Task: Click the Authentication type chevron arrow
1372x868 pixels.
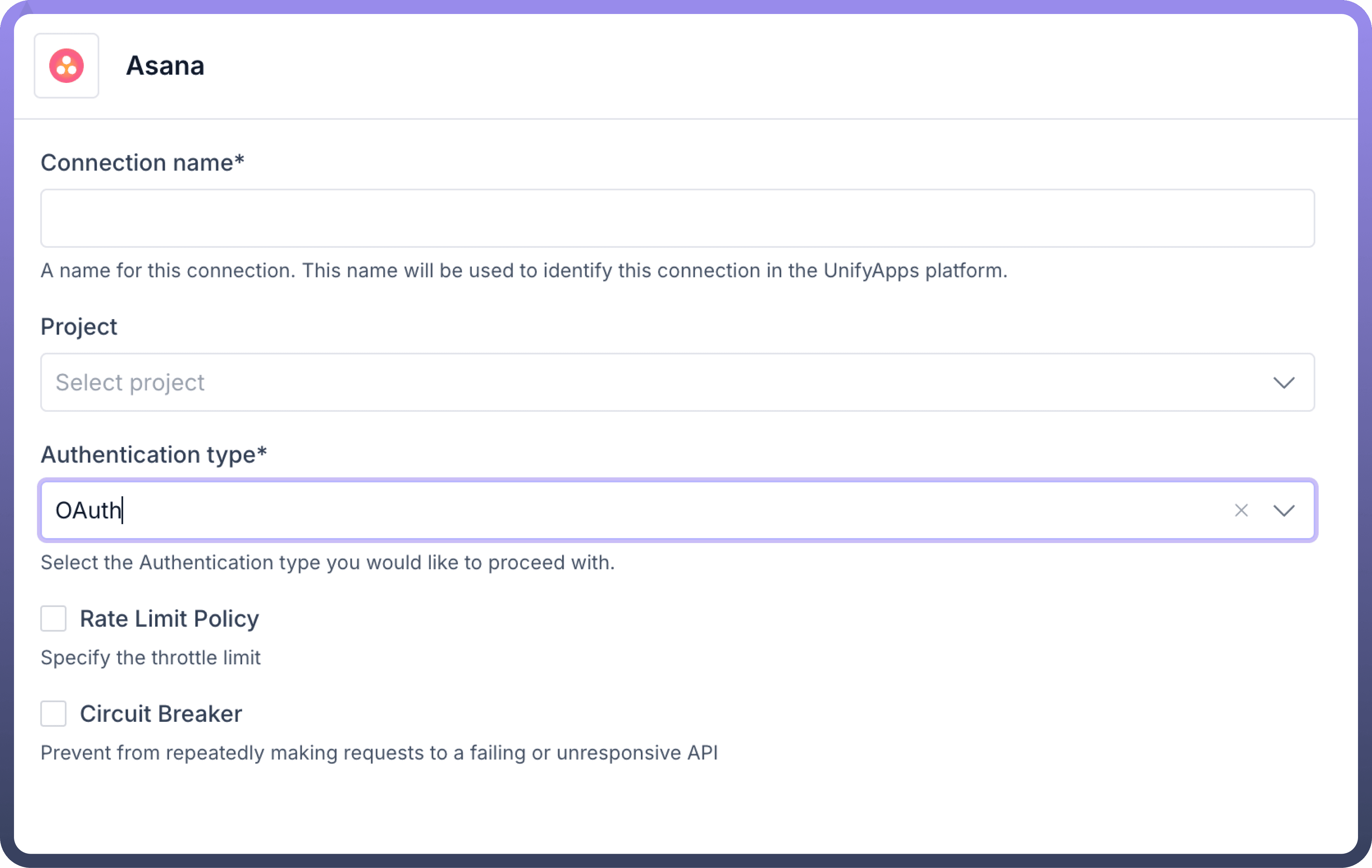Action: point(1284,510)
